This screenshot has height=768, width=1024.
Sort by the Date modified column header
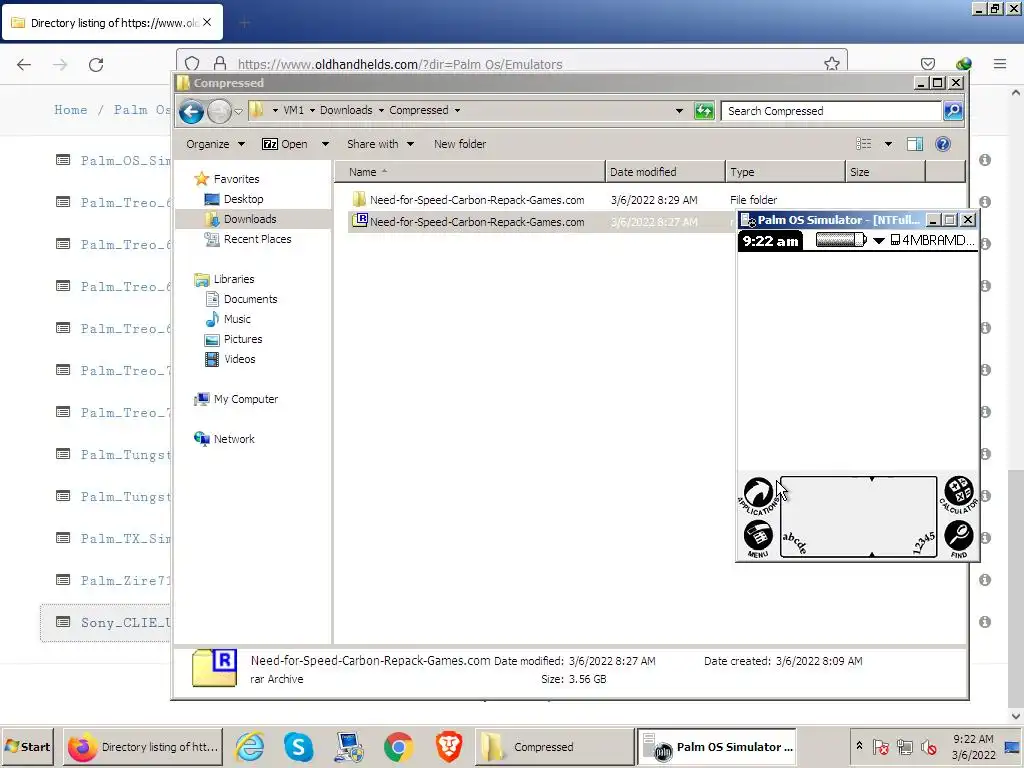[665, 172]
